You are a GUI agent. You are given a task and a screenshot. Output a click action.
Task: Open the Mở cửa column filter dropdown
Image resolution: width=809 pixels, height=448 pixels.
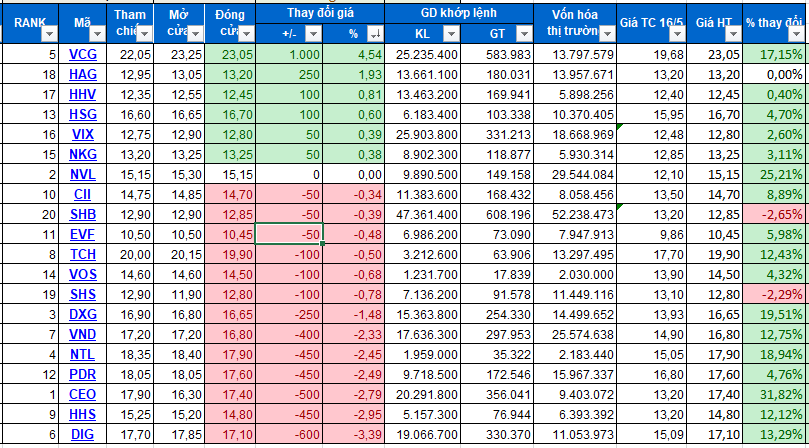coord(196,34)
